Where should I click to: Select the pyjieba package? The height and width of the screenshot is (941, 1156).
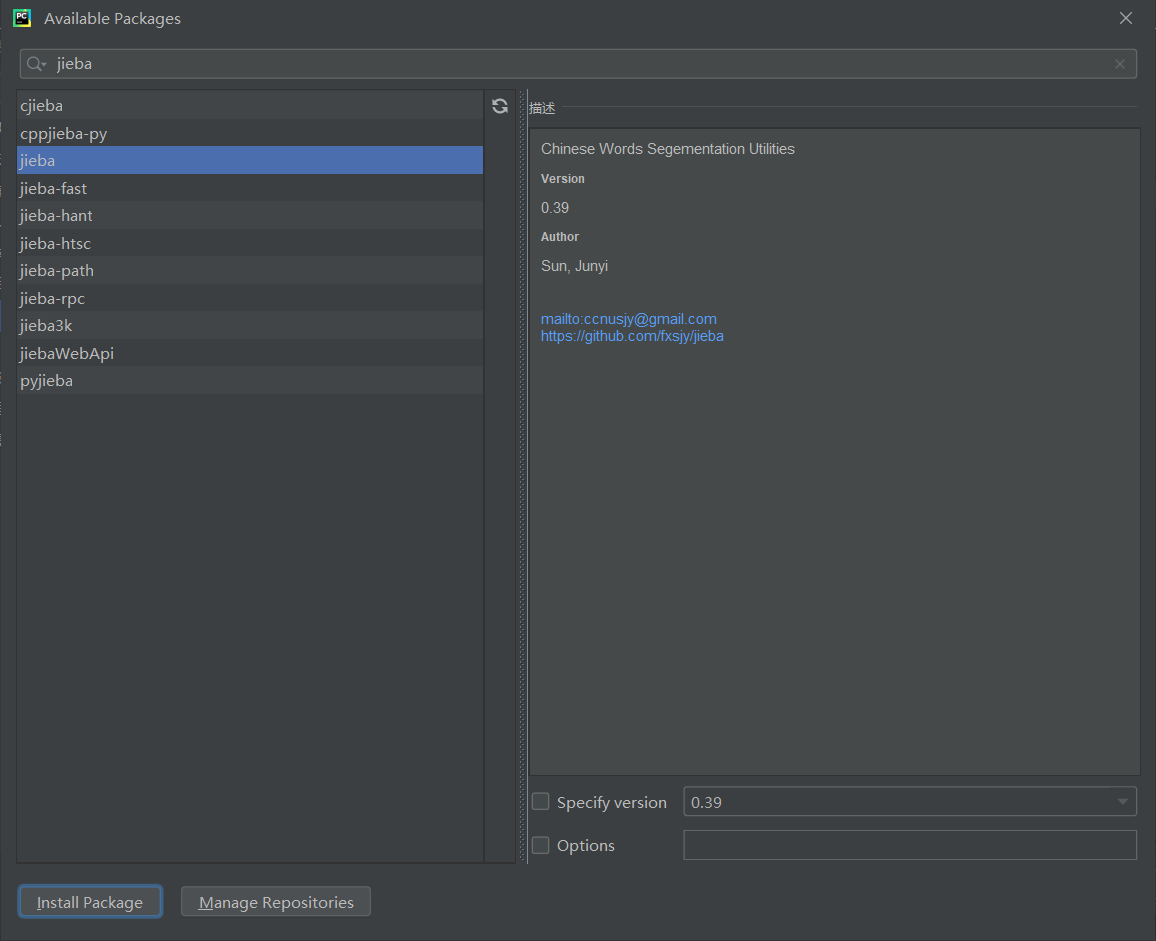tap(250, 381)
